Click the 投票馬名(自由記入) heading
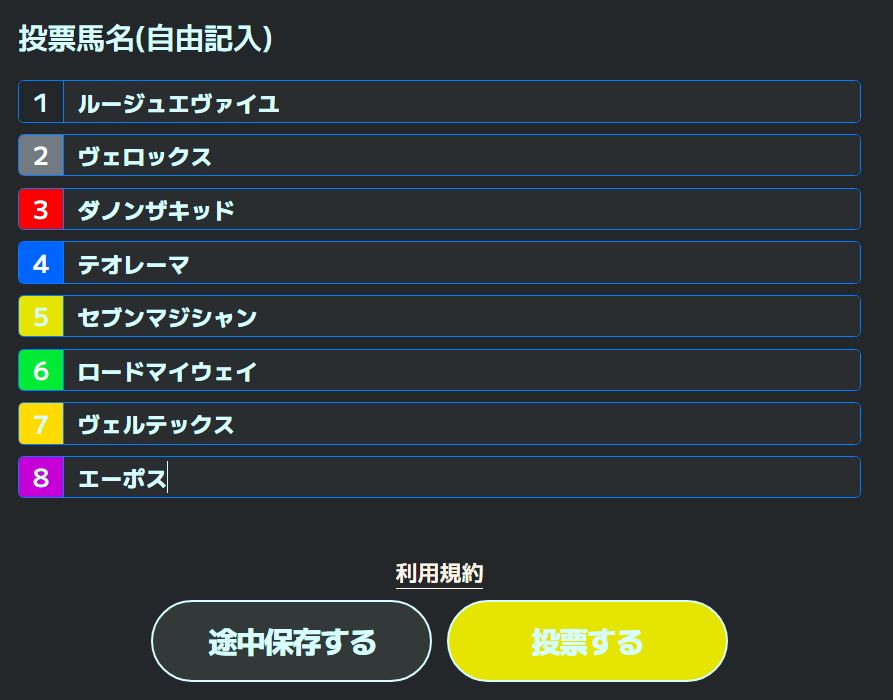 pyautogui.click(x=146, y=39)
